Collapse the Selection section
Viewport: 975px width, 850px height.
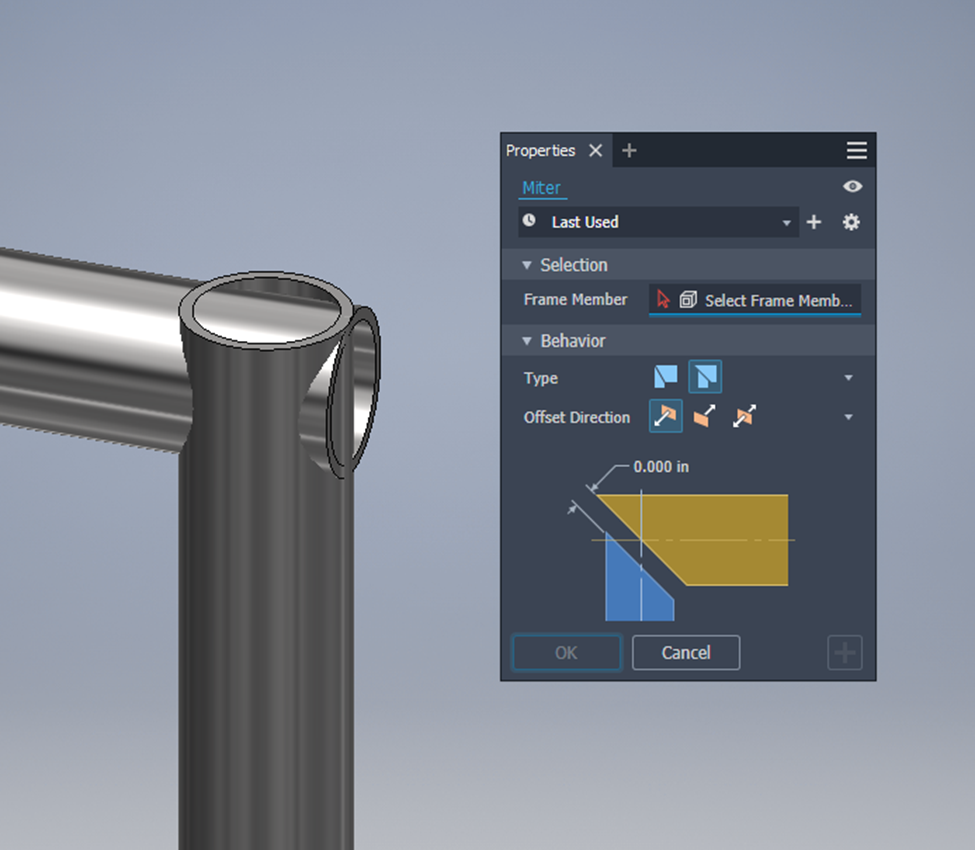pyautogui.click(x=527, y=265)
